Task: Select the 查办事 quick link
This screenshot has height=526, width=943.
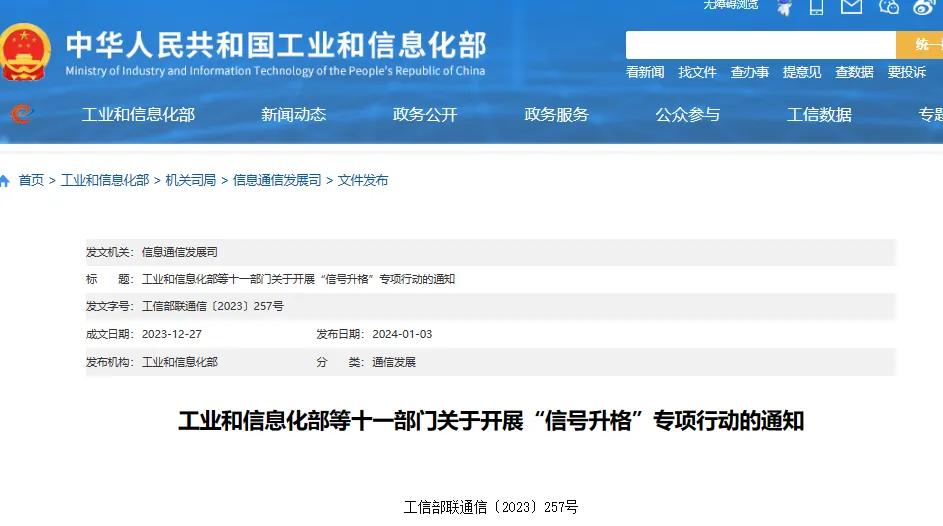Action: (x=749, y=72)
